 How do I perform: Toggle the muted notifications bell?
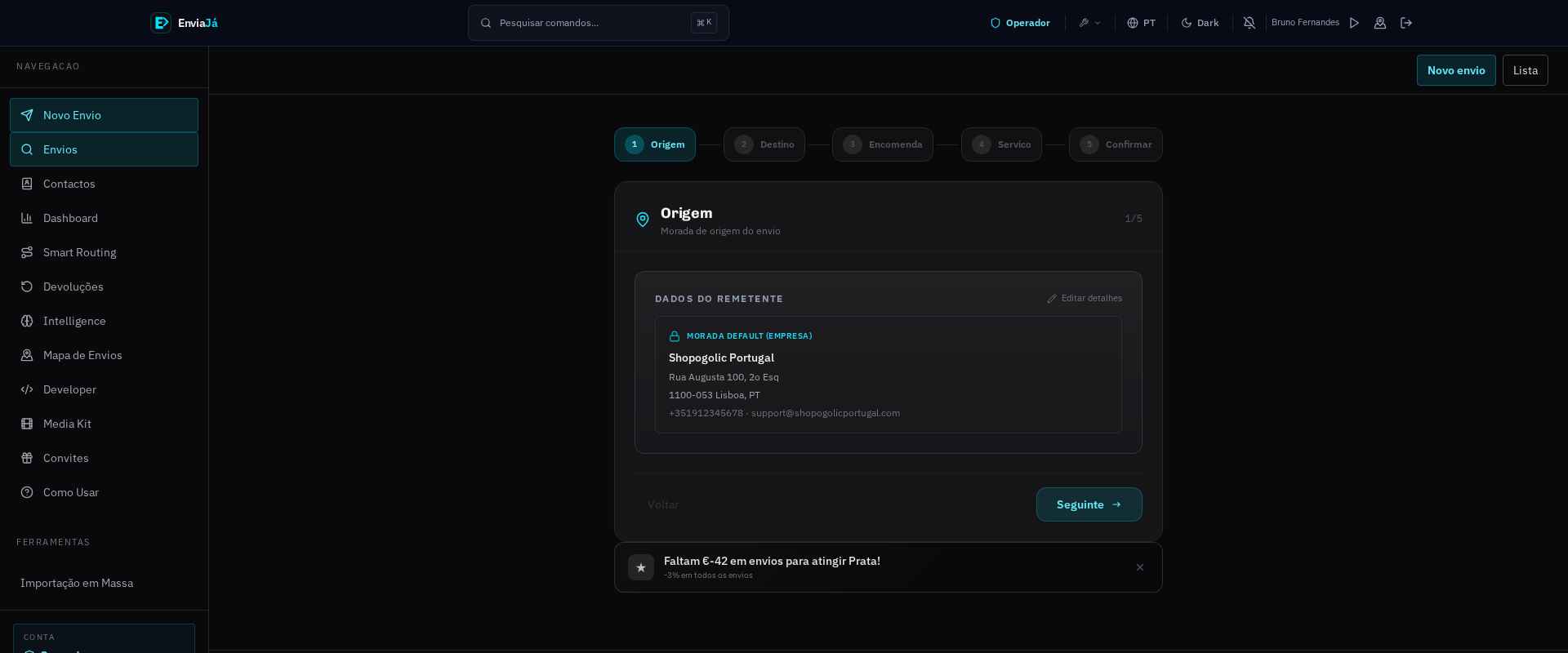[x=1249, y=23]
